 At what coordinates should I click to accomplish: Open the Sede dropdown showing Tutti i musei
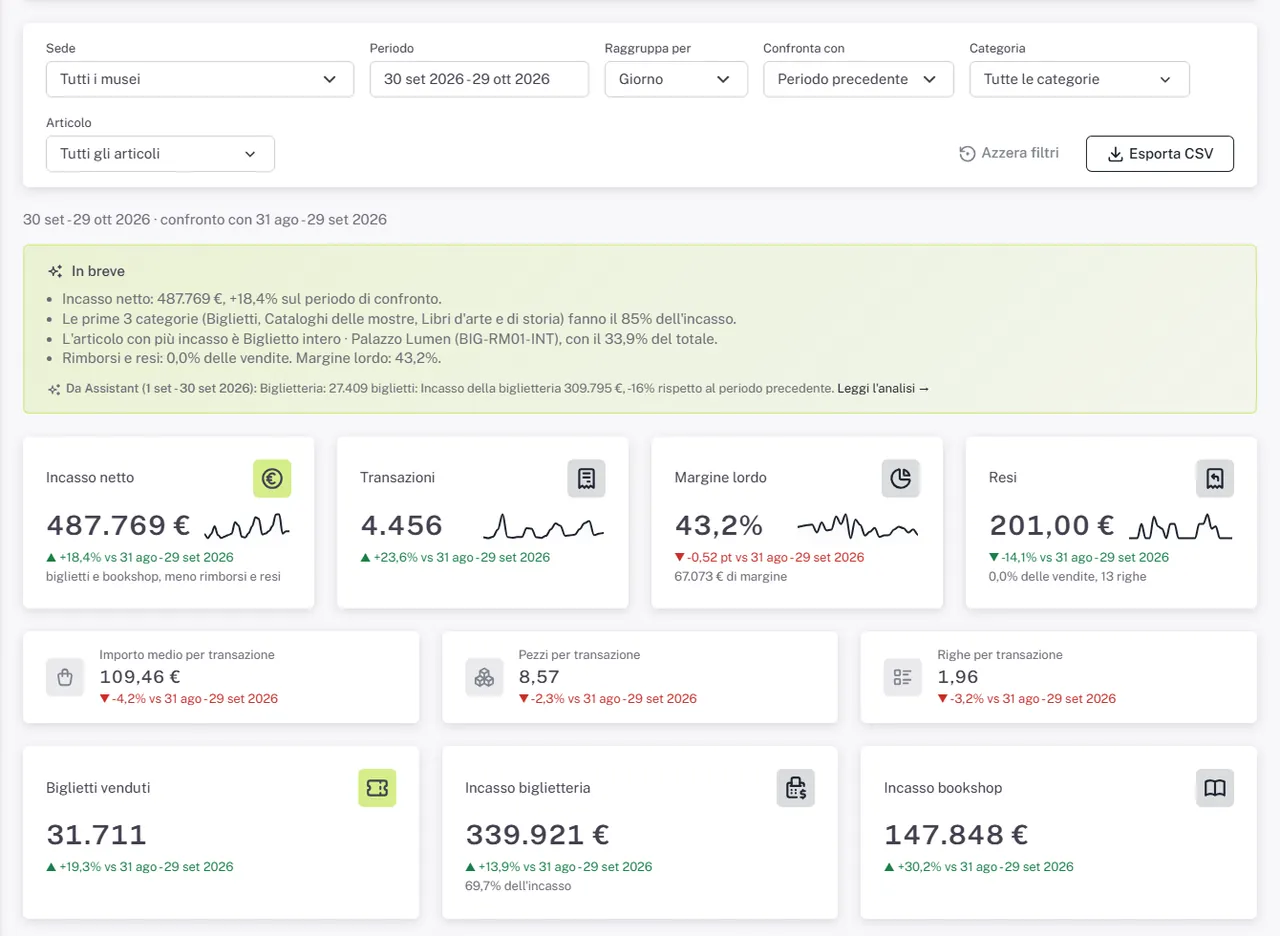(200, 79)
